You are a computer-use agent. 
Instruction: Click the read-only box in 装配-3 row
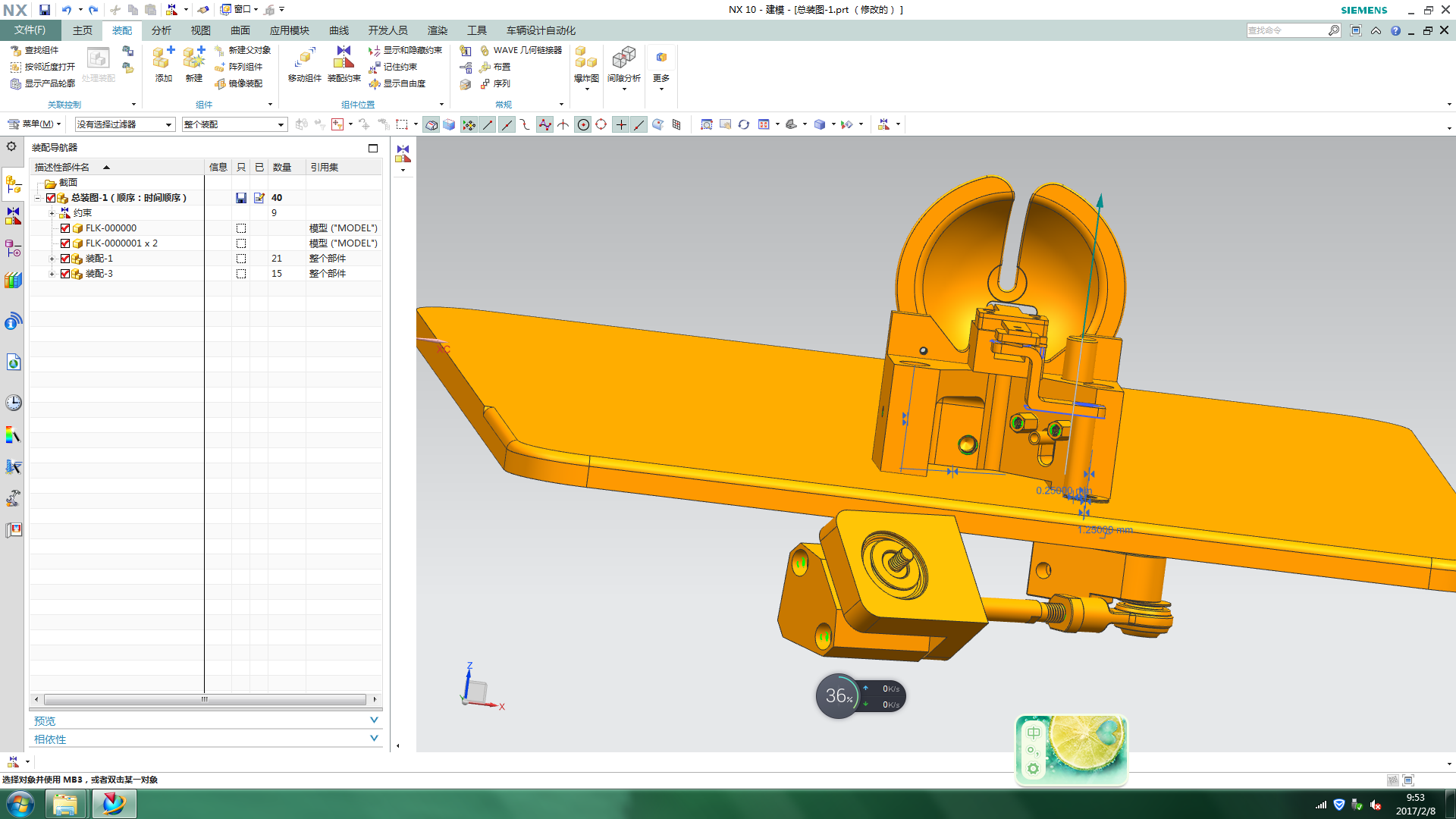coord(241,274)
